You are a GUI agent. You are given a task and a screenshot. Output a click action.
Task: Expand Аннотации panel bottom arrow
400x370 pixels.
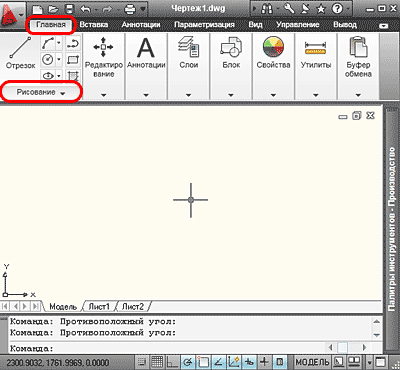click(146, 95)
